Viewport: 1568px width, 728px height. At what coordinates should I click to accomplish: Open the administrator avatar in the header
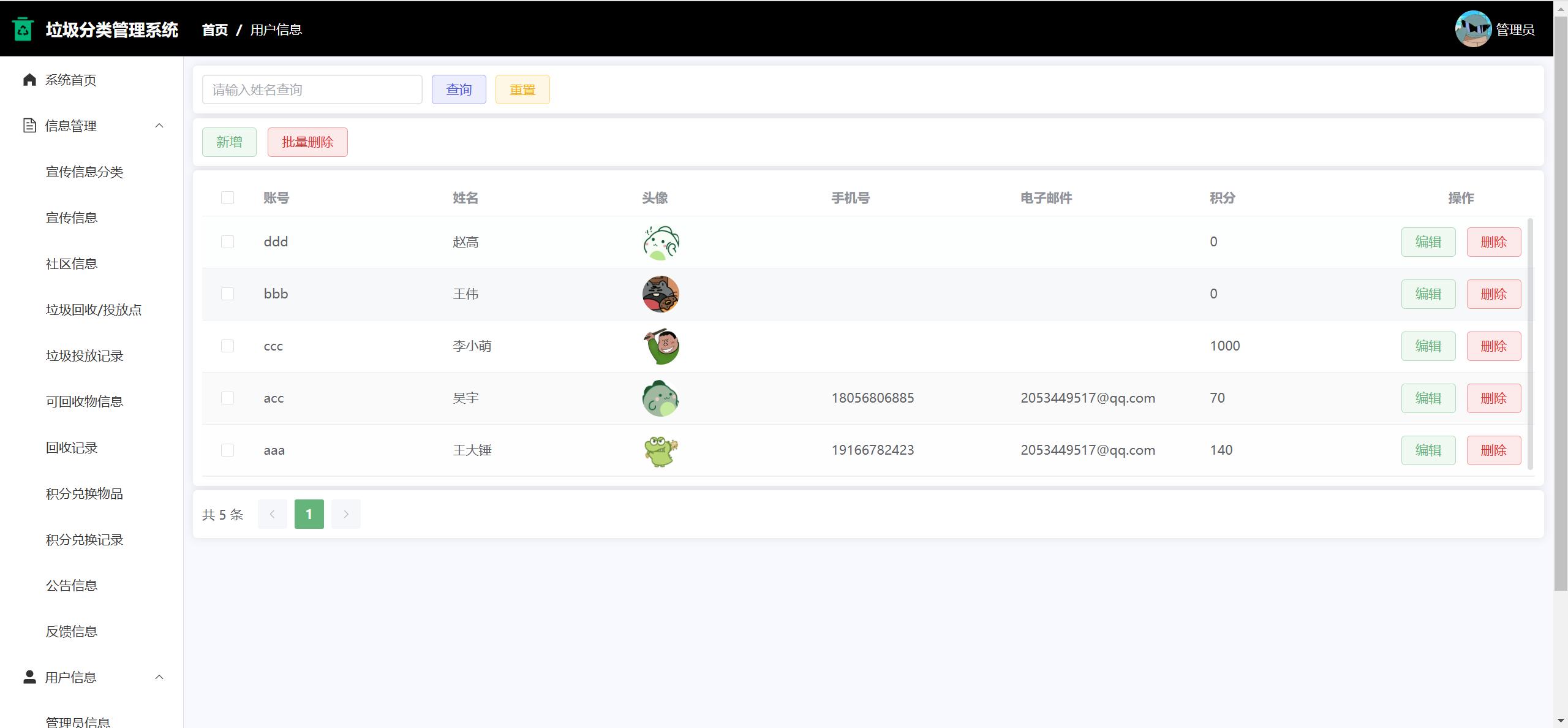(x=1472, y=29)
